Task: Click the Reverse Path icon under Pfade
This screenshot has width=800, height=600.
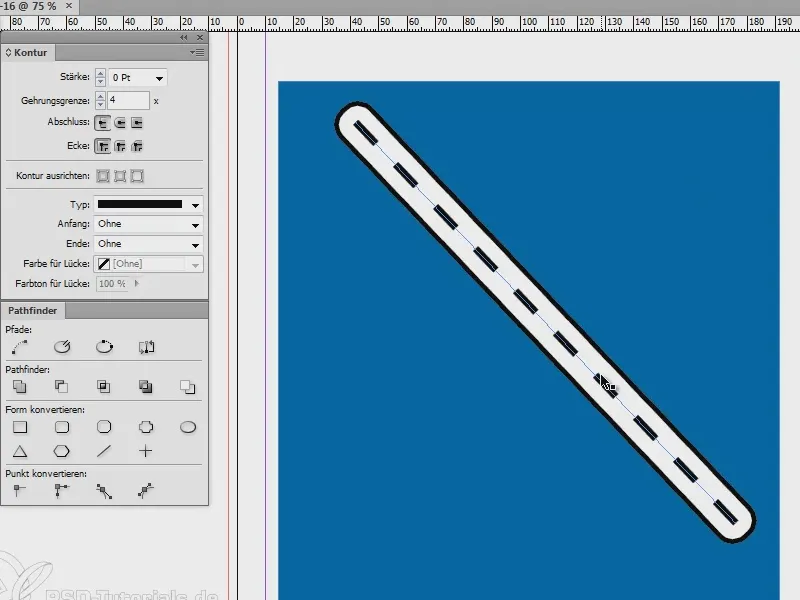Action: (x=146, y=347)
